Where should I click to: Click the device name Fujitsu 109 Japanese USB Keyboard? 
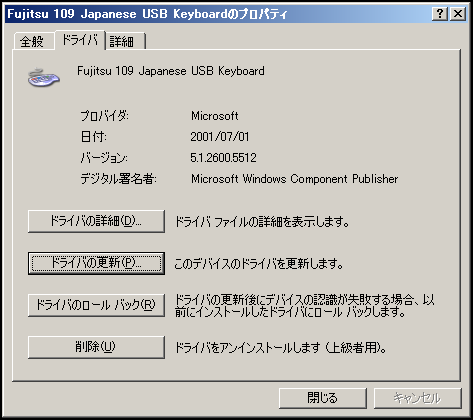(x=171, y=71)
